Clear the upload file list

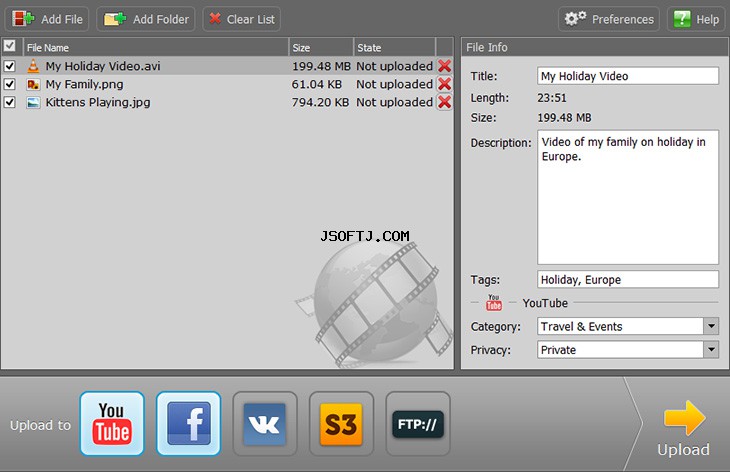pyautogui.click(x=242, y=19)
